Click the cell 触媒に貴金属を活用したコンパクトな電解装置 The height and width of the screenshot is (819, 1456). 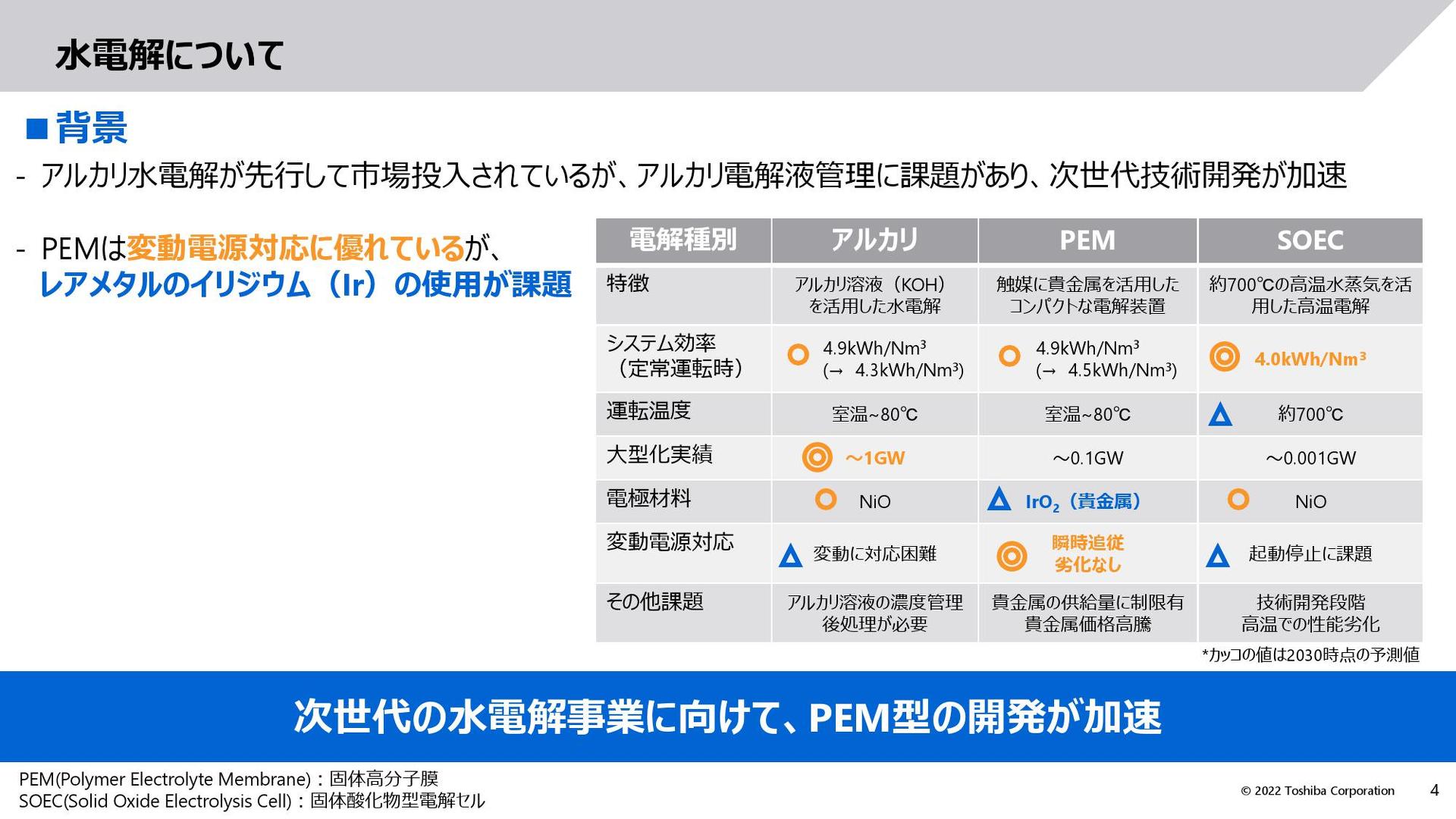tap(1087, 295)
